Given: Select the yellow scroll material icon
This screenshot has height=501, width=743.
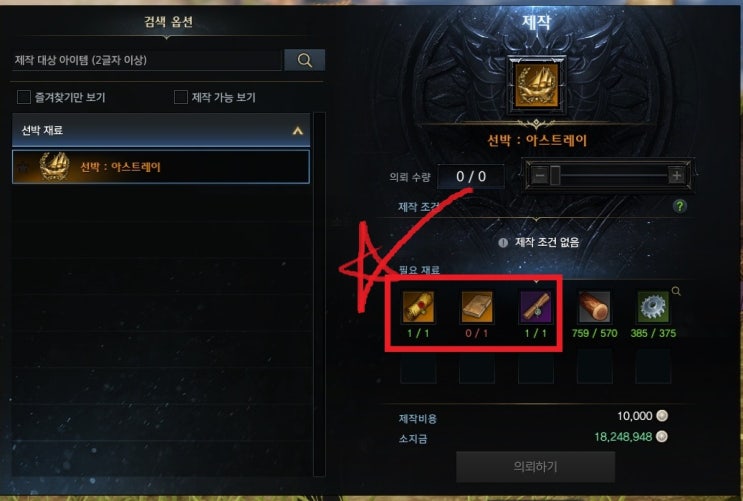Looking at the screenshot, I should 418,307.
